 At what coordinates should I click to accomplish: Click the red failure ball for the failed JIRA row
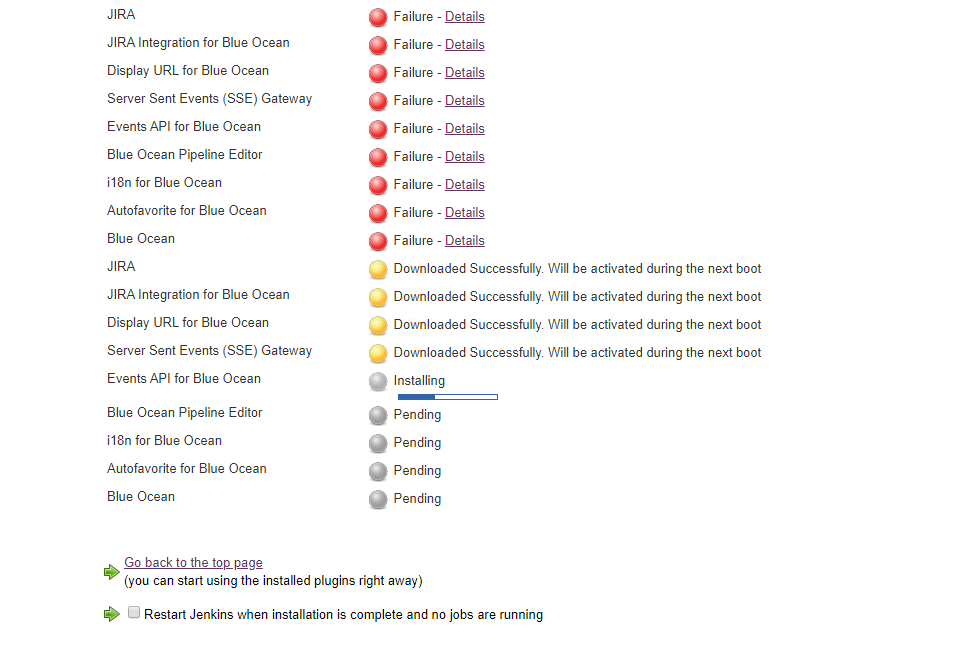[378, 17]
